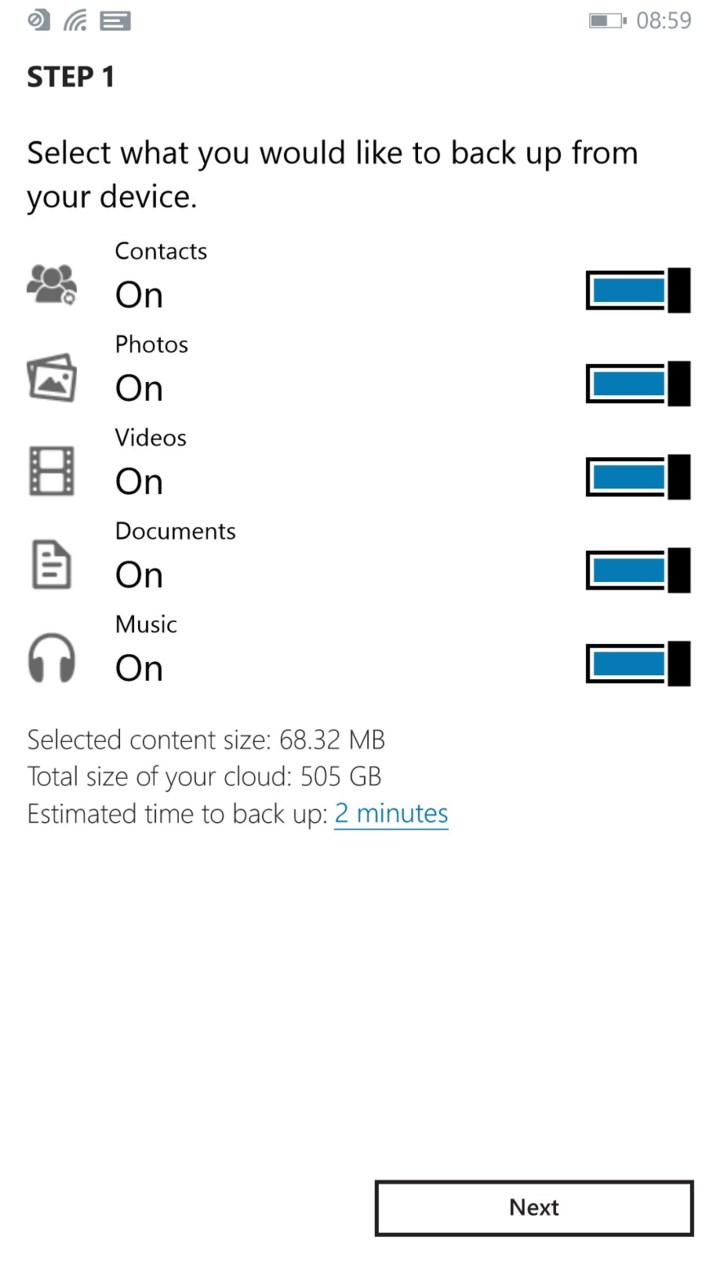Viewport: 720px width, 1280px height.
Task: Tap the Documents page icon
Action: coord(50,563)
